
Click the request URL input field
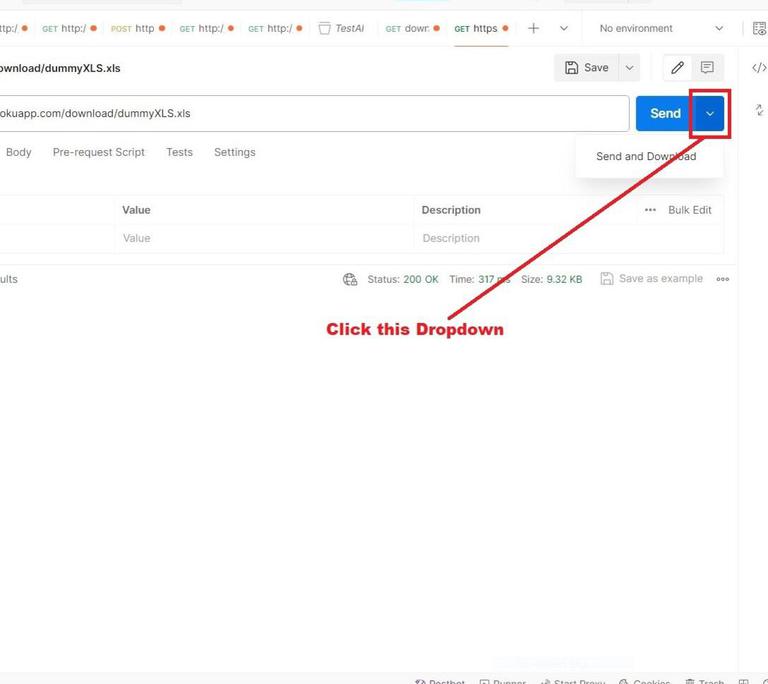click(x=314, y=114)
